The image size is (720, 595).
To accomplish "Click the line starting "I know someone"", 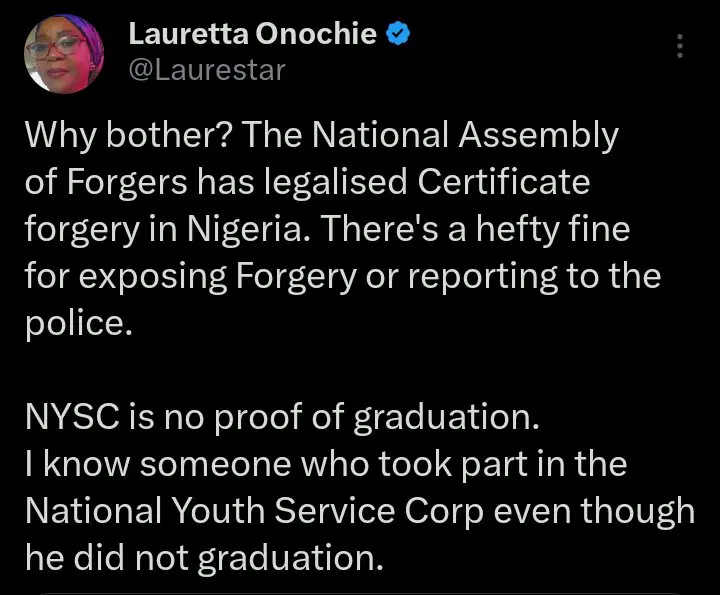I will coord(325,465).
